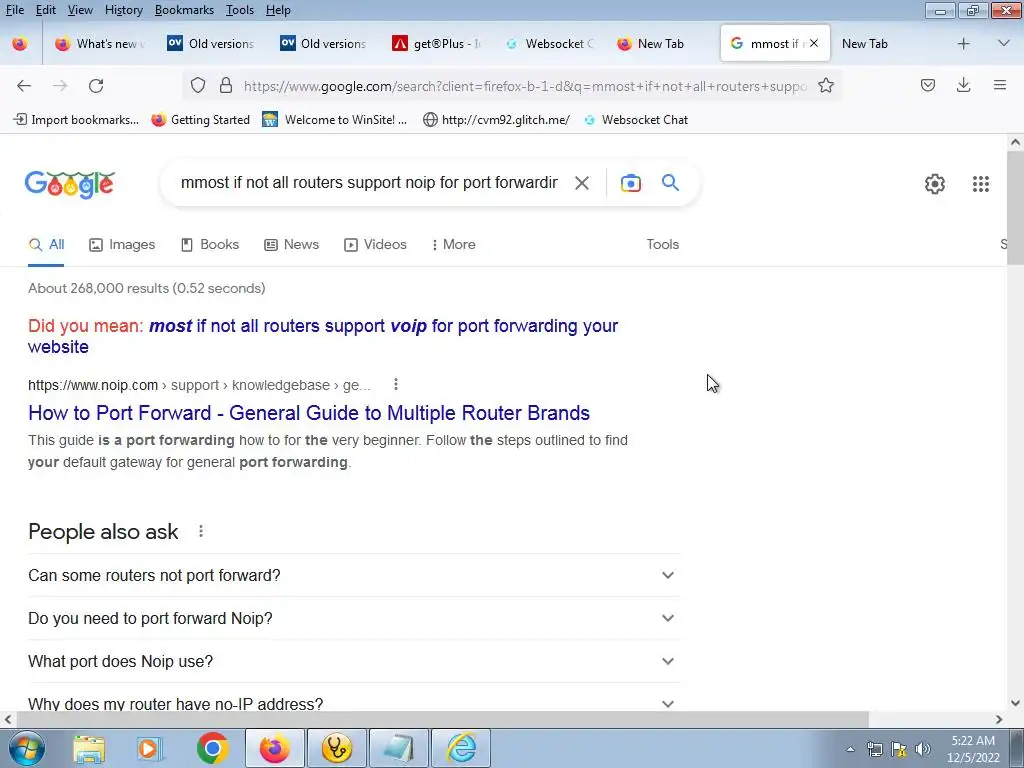List all tabs dropdown arrow
Viewport: 1024px width, 768px height.
(1004, 43)
